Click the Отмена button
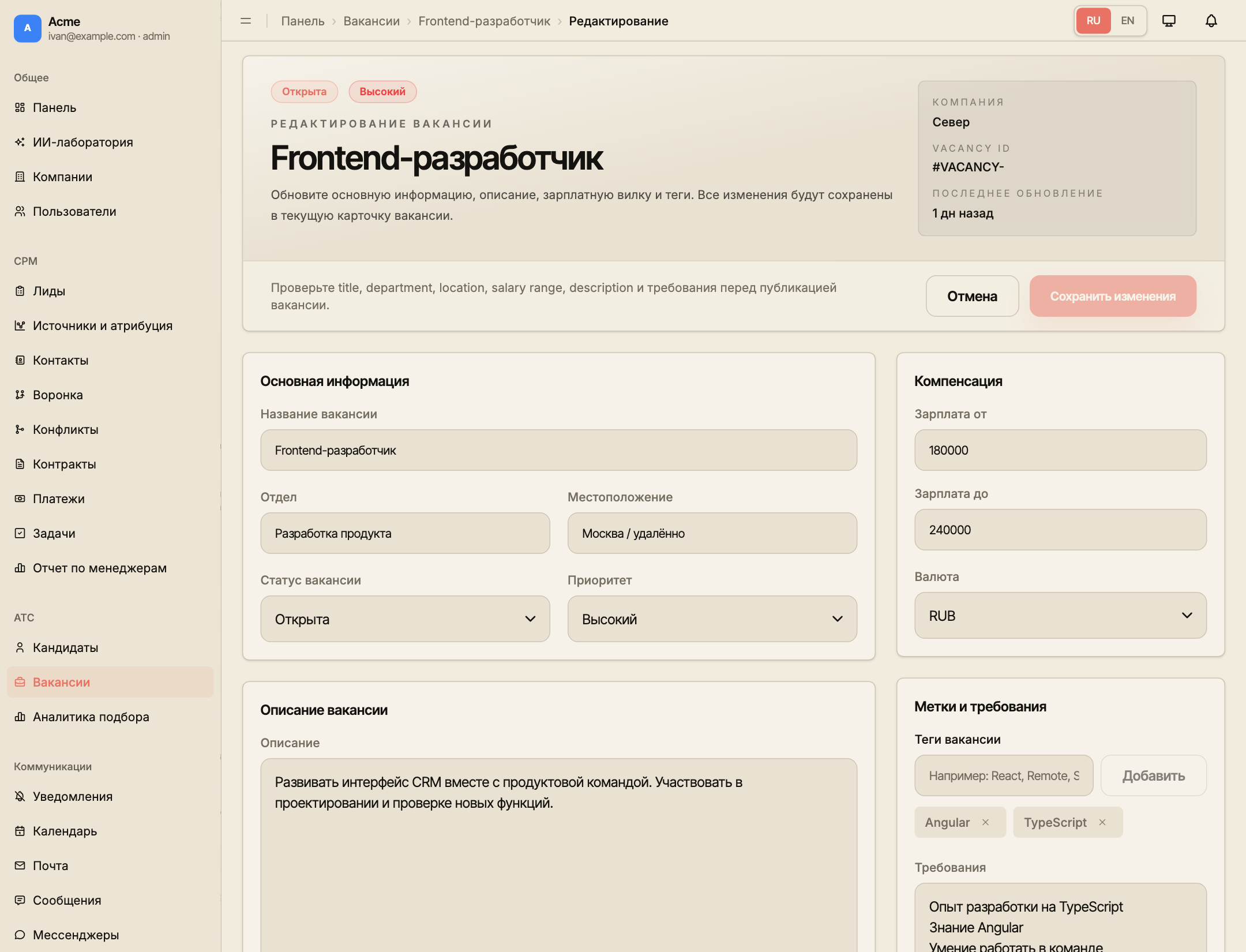The width and height of the screenshot is (1246, 952). point(972,296)
